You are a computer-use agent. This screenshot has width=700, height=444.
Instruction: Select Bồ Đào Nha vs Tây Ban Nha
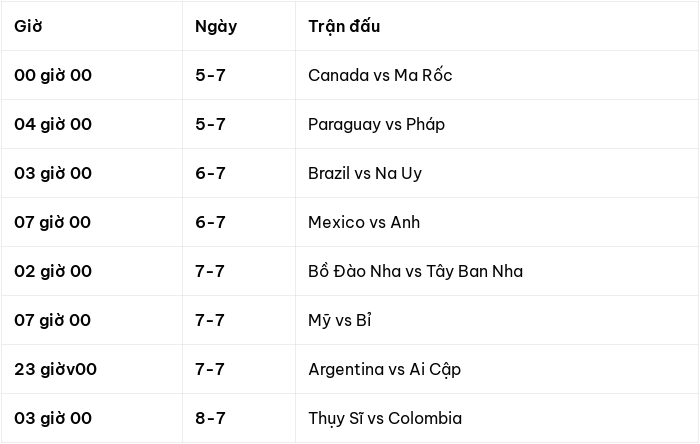pos(416,271)
